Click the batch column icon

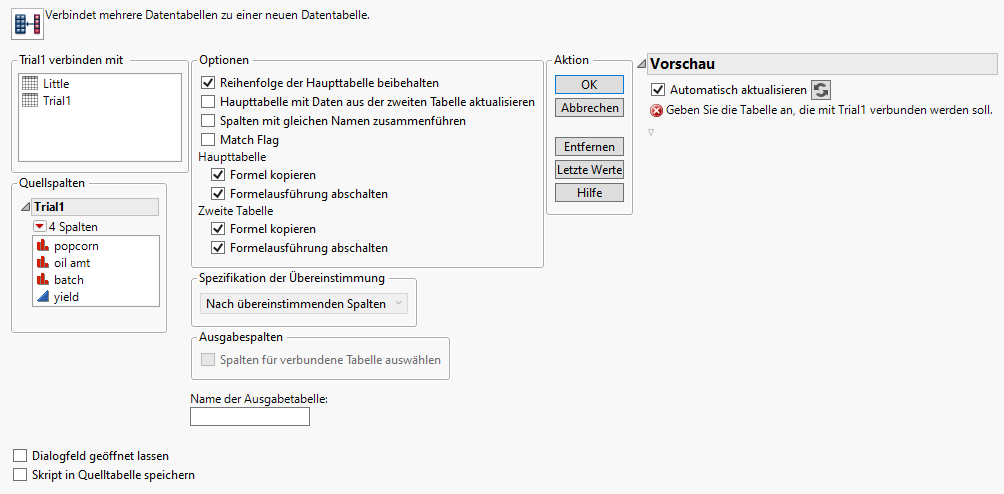tap(42, 280)
